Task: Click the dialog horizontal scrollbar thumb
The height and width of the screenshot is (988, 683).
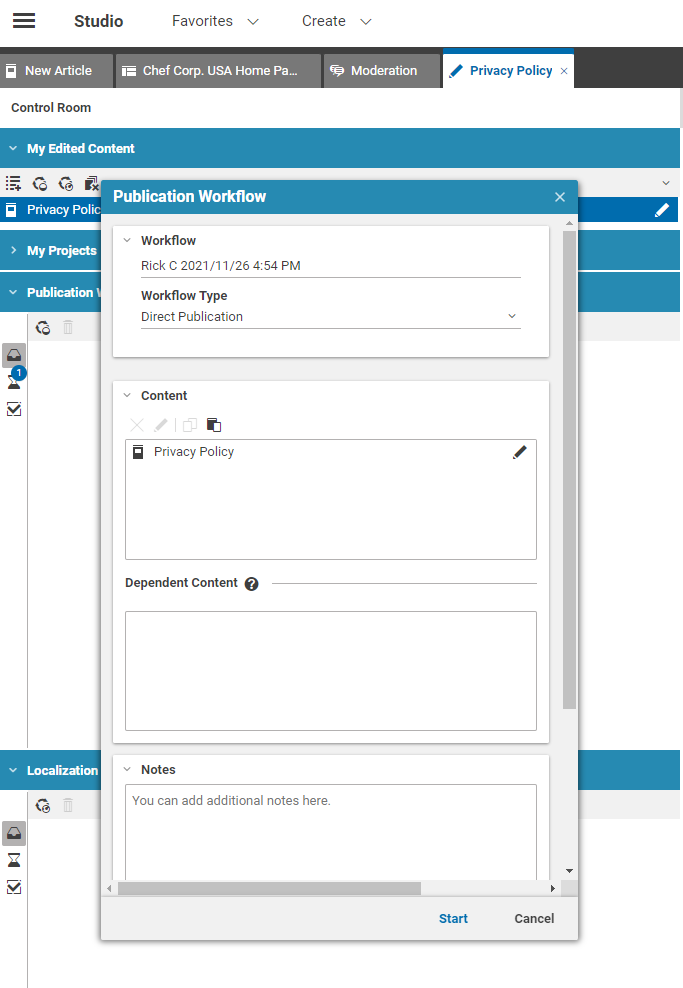Action: tap(269, 888)
